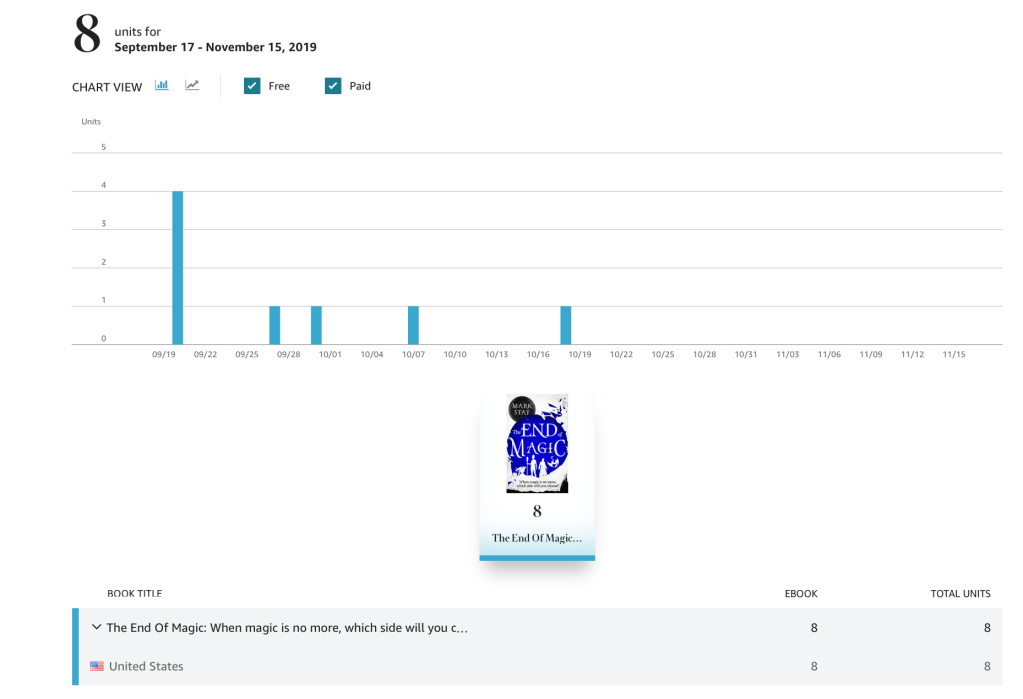Select the bar just before 10/19
Viewport: 1023px width, 699px height.
point(566,325)
